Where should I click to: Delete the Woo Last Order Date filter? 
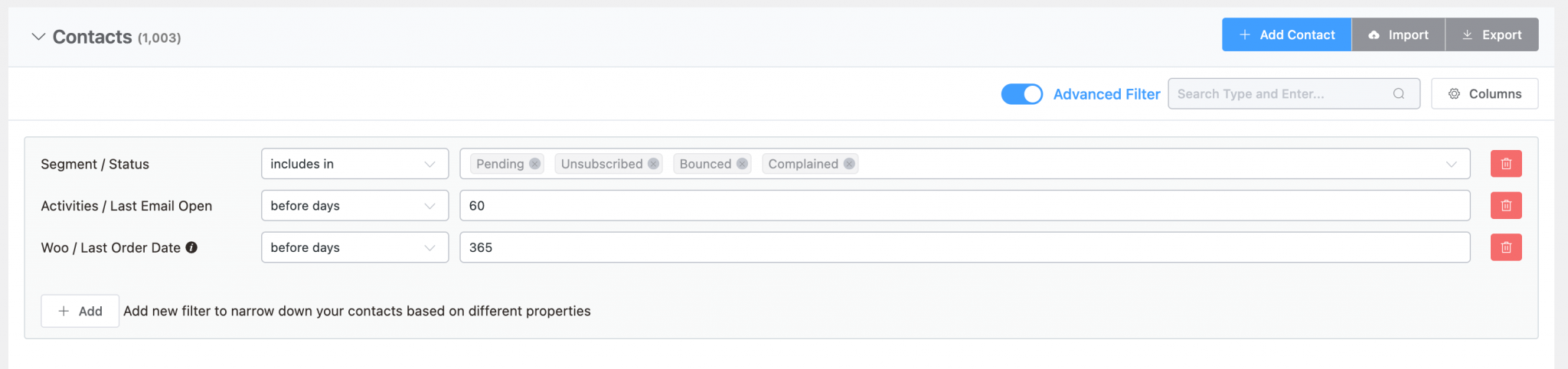point(1505,247)
